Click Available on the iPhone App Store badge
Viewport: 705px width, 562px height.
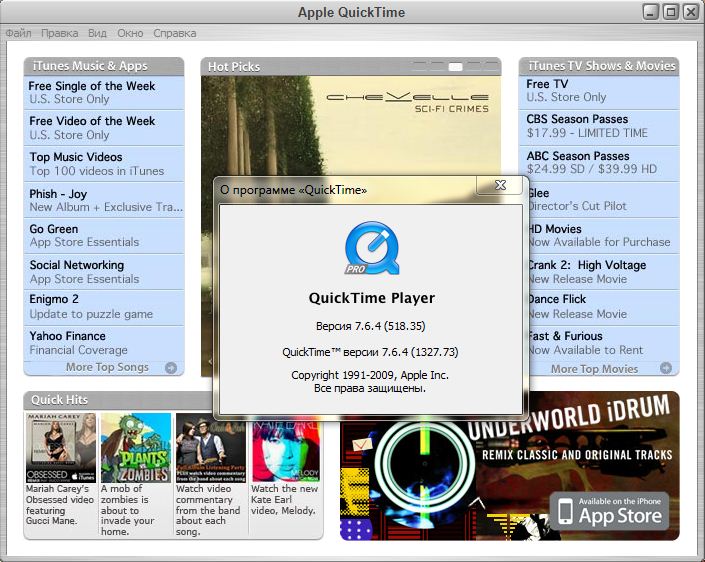click(x=609, y=511)
